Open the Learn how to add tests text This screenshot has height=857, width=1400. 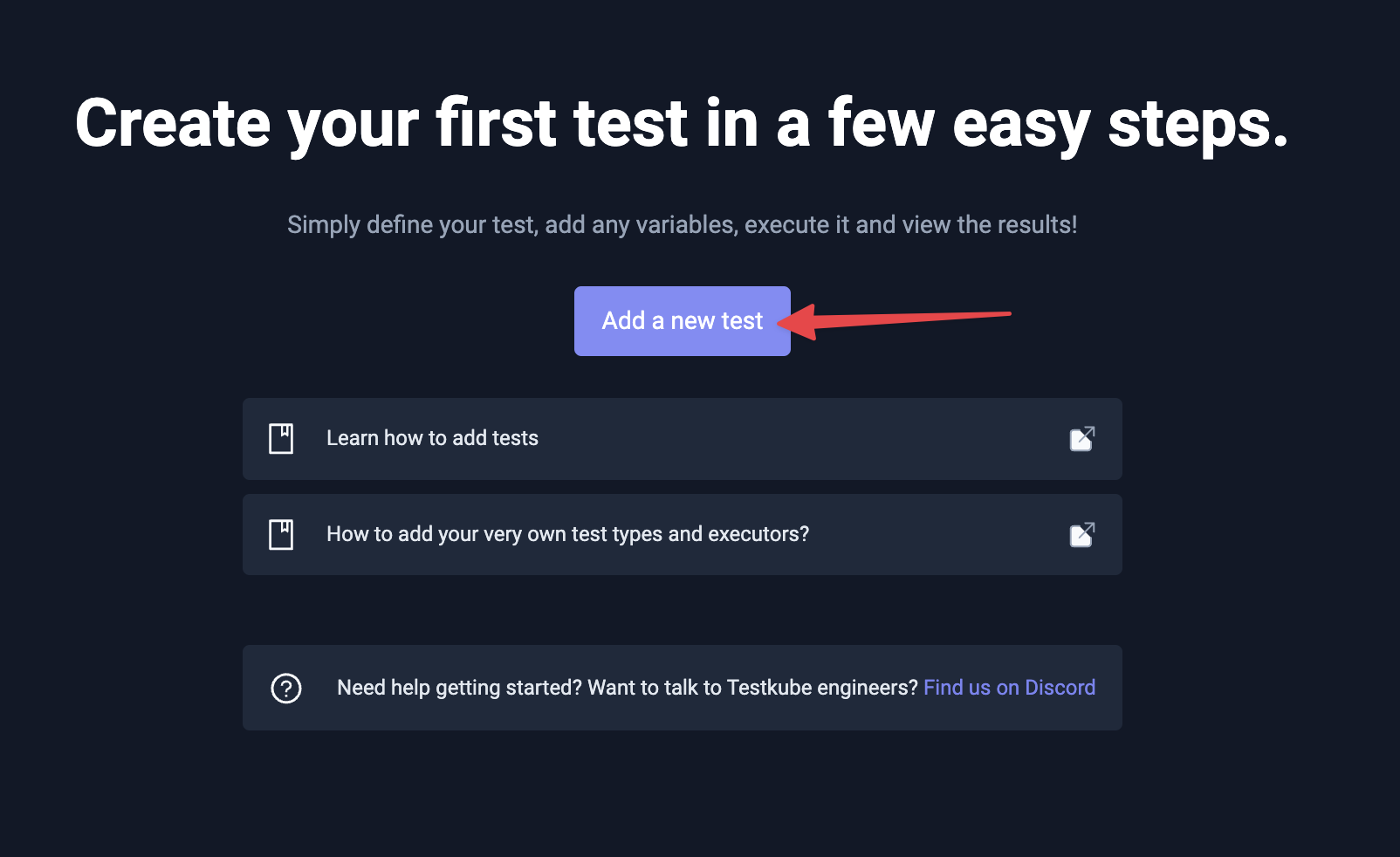tap(432, 438)
